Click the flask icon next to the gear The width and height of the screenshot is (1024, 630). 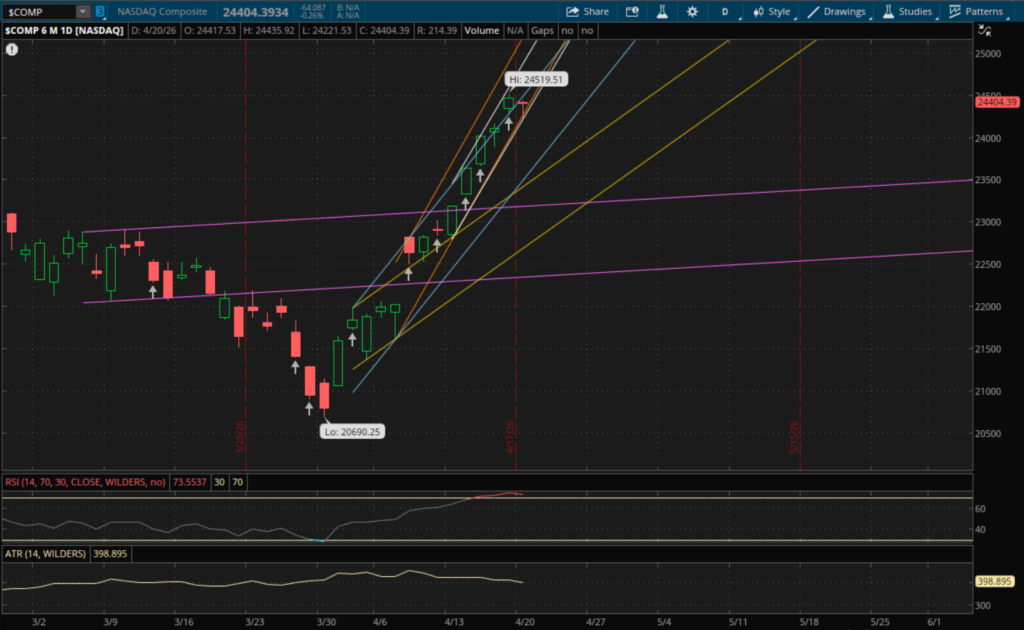click(x=661, y=12)
